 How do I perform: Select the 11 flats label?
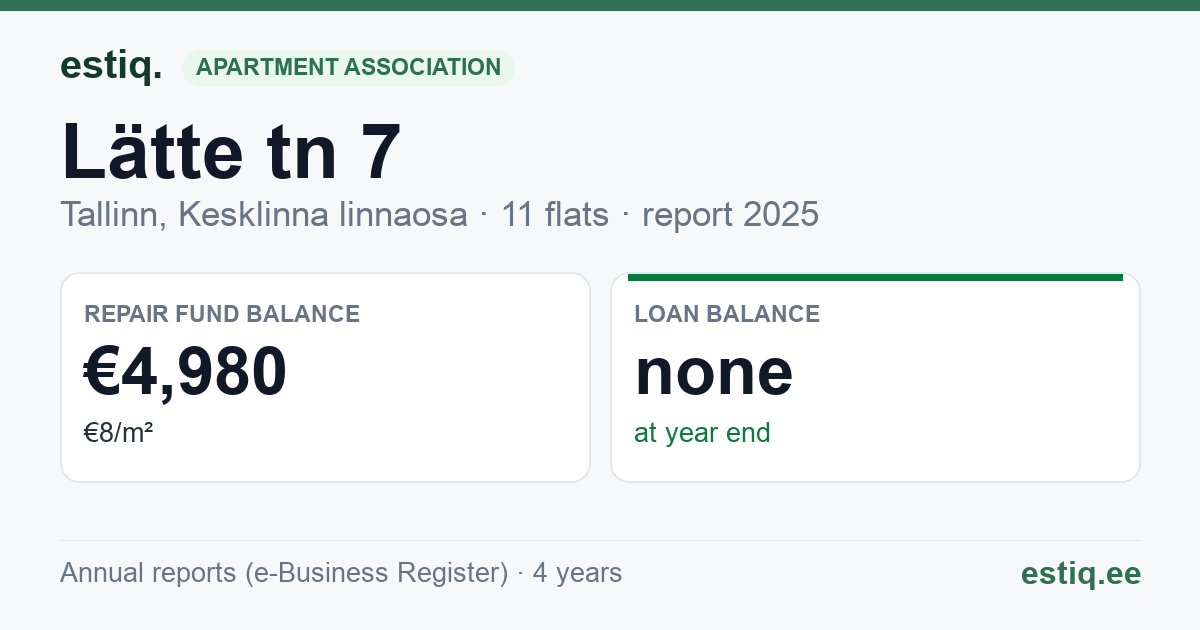click(555, 215)
